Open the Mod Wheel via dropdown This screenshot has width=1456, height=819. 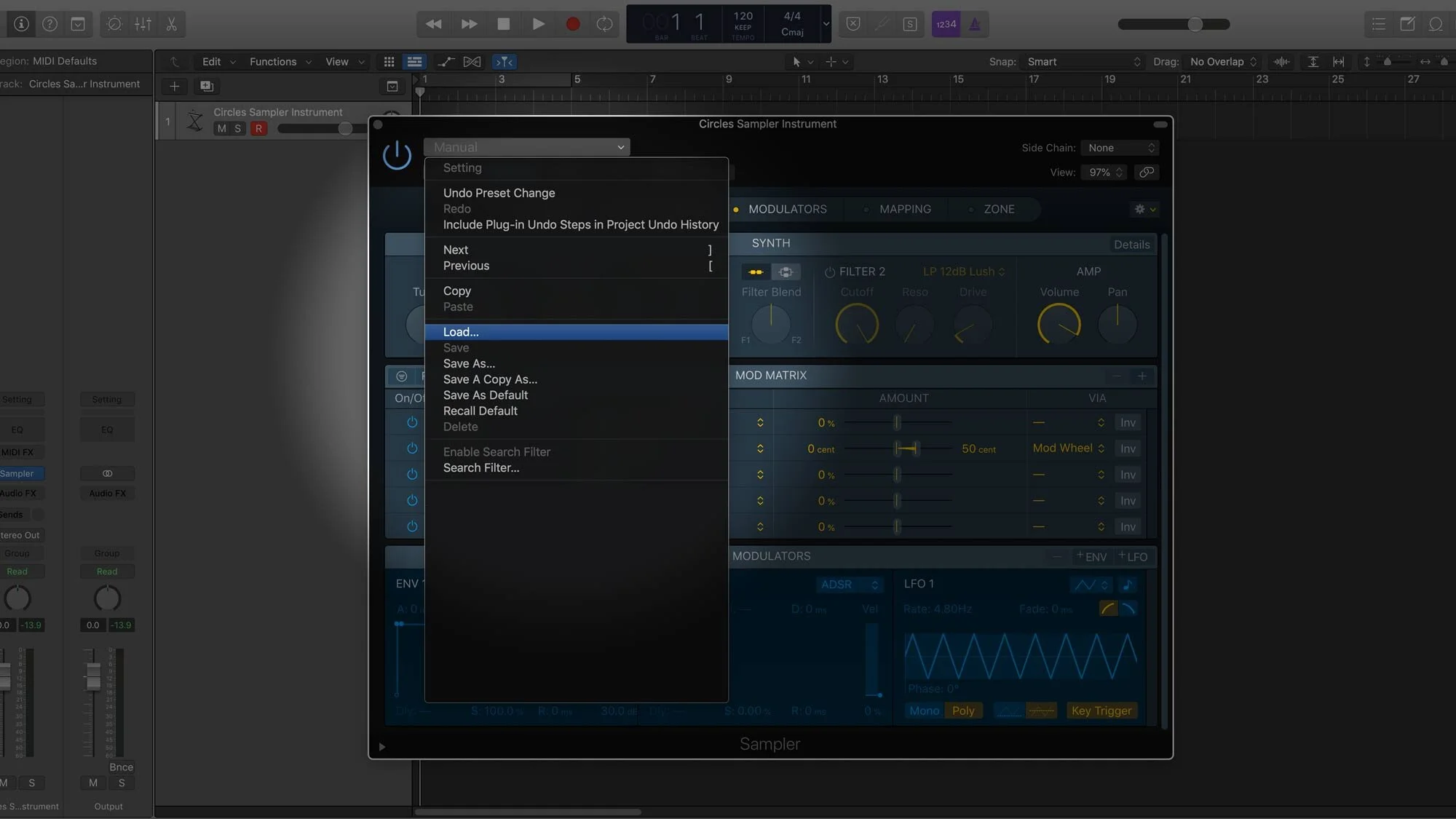1068,448
